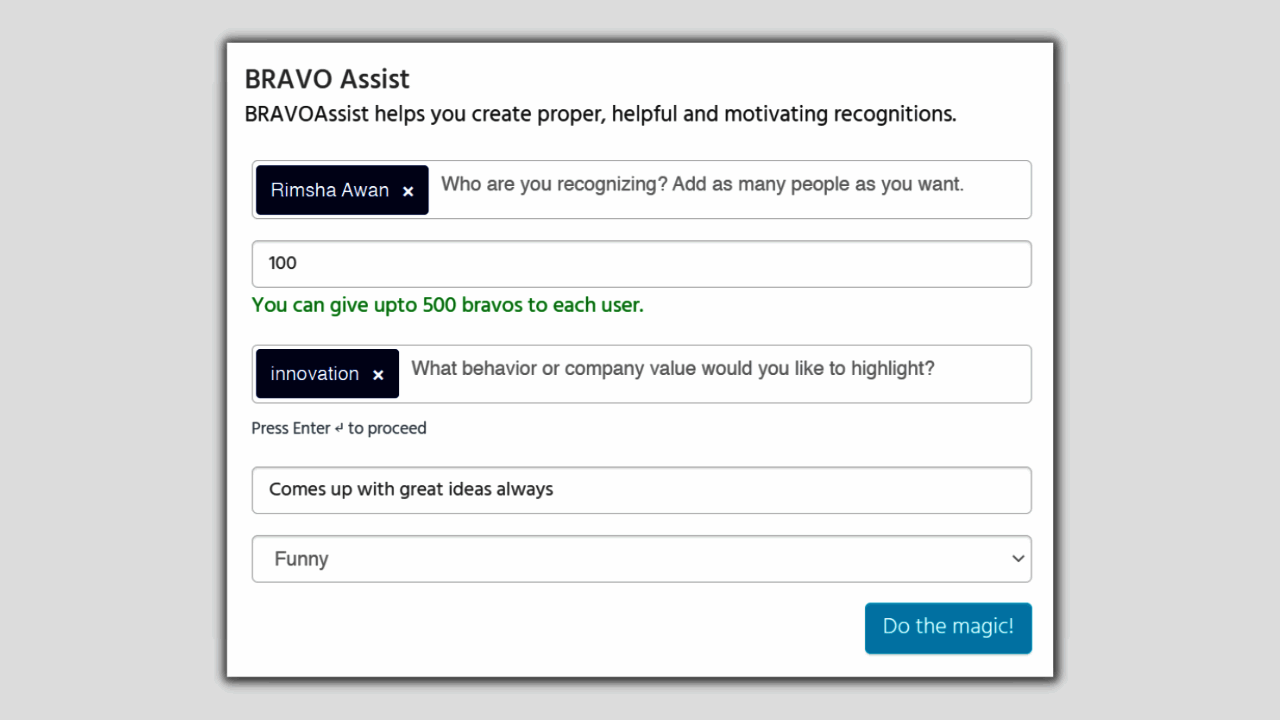Click the company value field placeholder text
The width and height of the screenshot is (1280, 720).
pyautogui.click(x=673, y=369)
